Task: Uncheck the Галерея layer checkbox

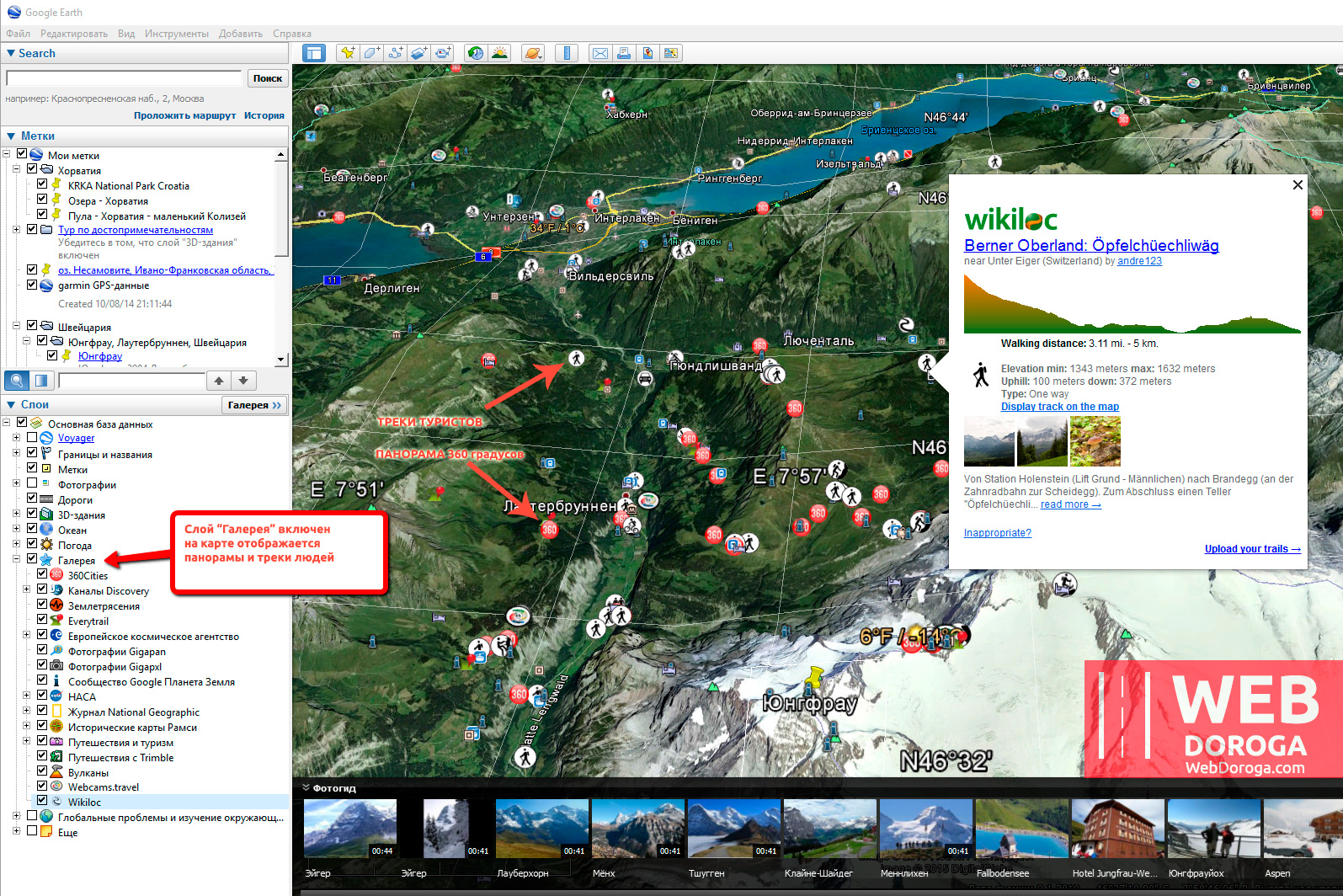Action: point(32,558)
